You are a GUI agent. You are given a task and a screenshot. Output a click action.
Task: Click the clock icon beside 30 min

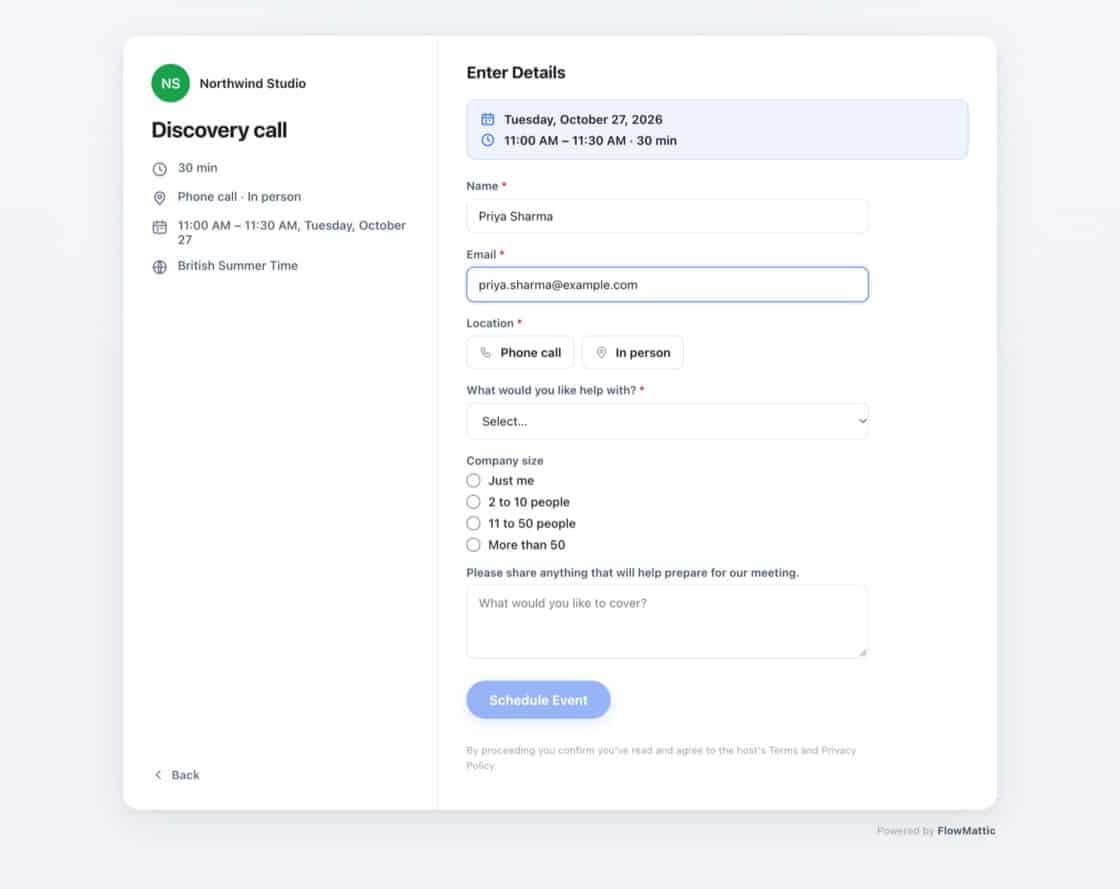pyautogui.click(x=159, y=169)
